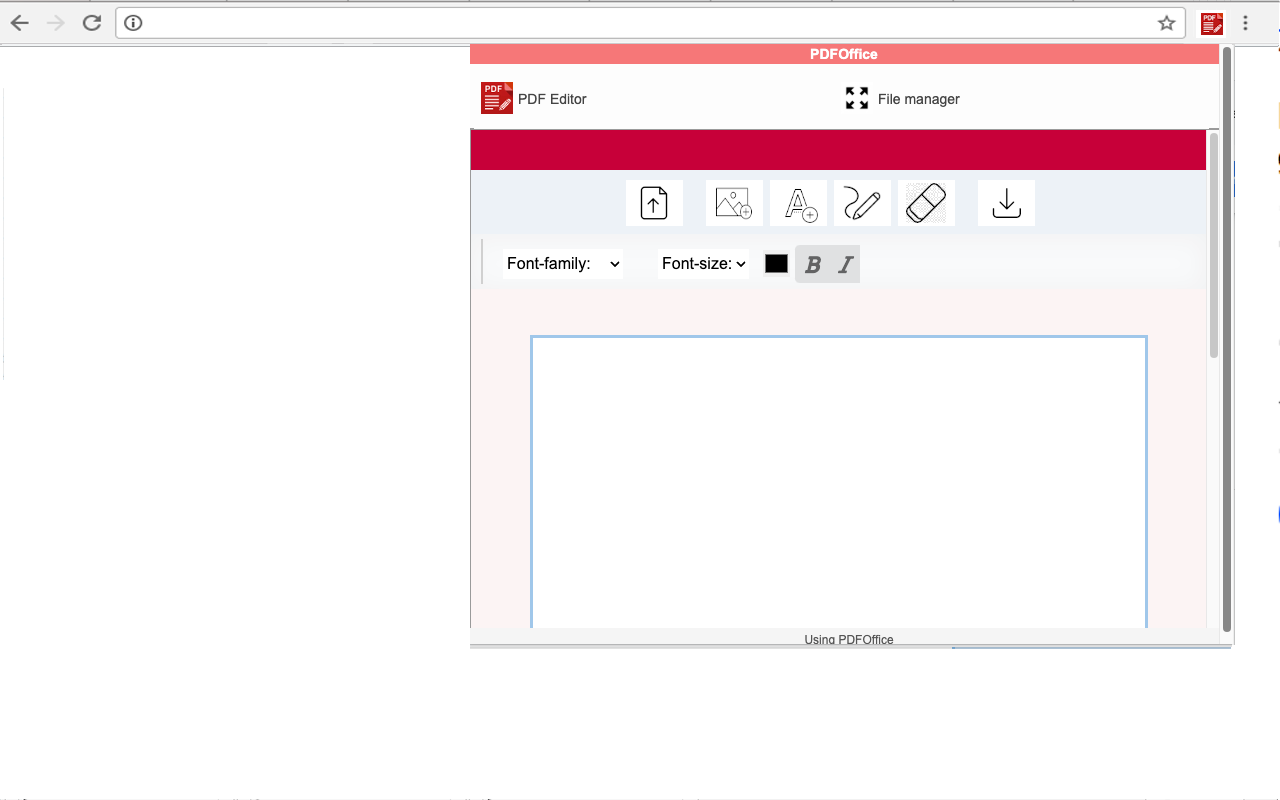The height and width of the screenshot is (800, 1280).
Task: Click the download PDF icon
Action: click(1006, 203)
